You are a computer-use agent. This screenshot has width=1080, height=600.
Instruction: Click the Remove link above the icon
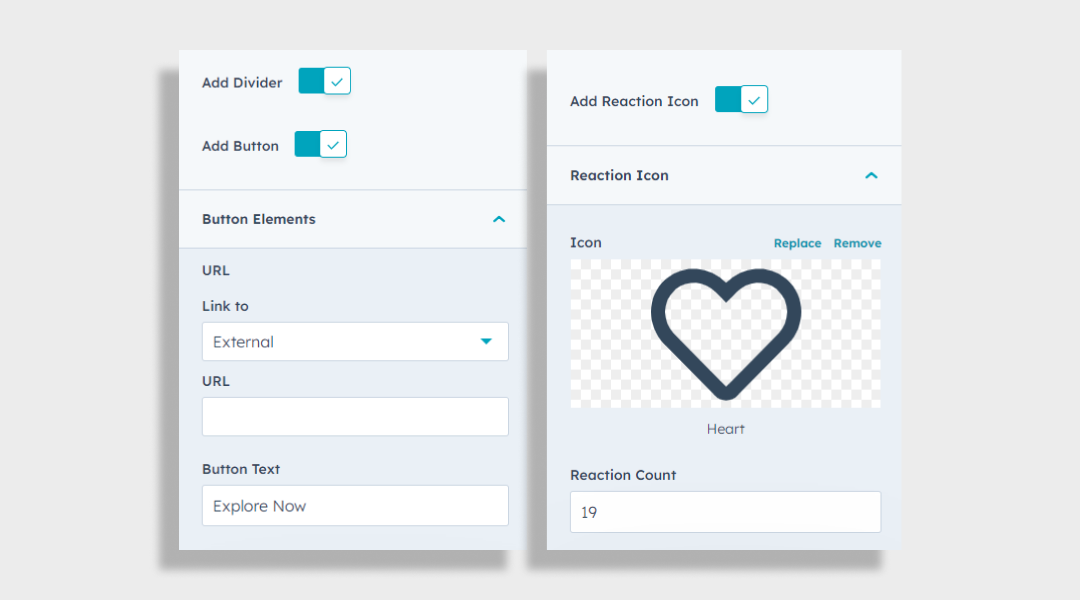[x=858, y=243]
